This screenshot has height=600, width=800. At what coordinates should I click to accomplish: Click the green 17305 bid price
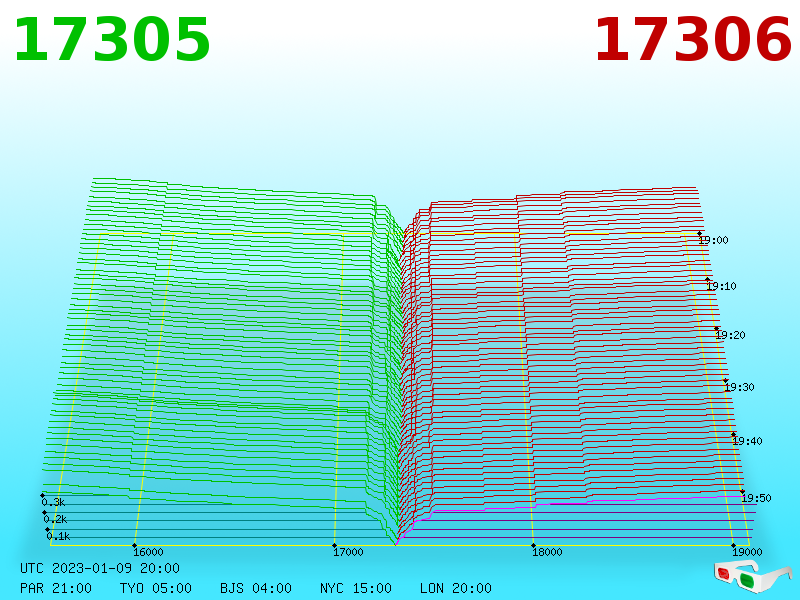pyautogui.click(x=112, y=40)
